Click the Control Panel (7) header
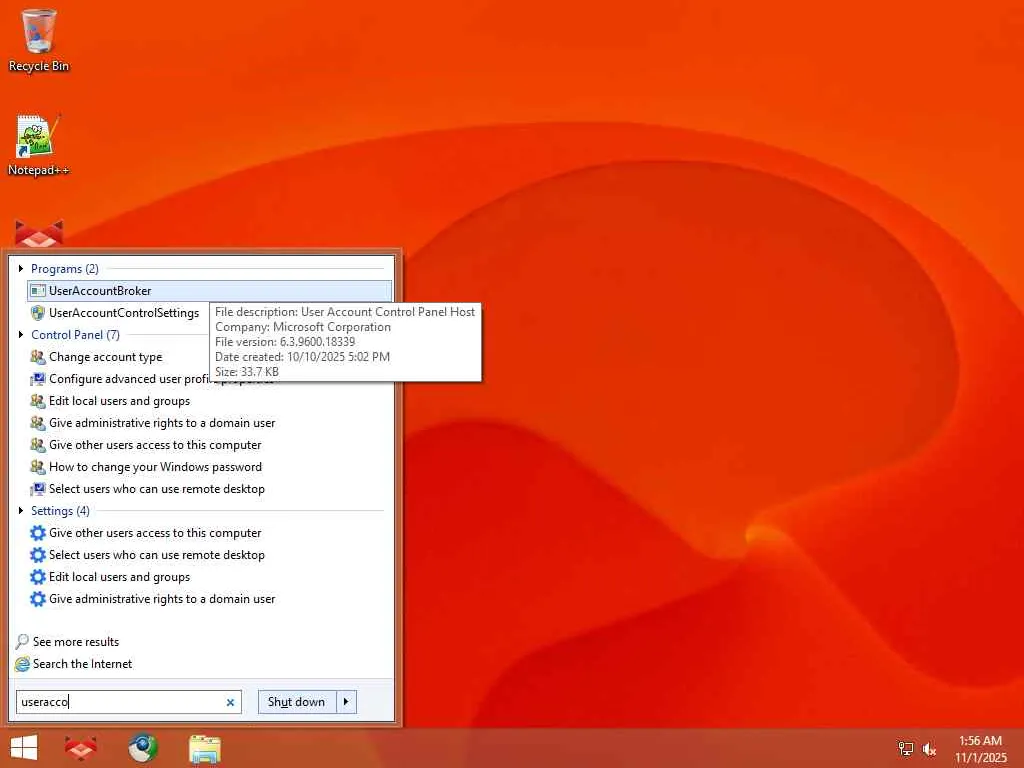The height and width of the screenshot is (768, 1024). click(75, 334)
